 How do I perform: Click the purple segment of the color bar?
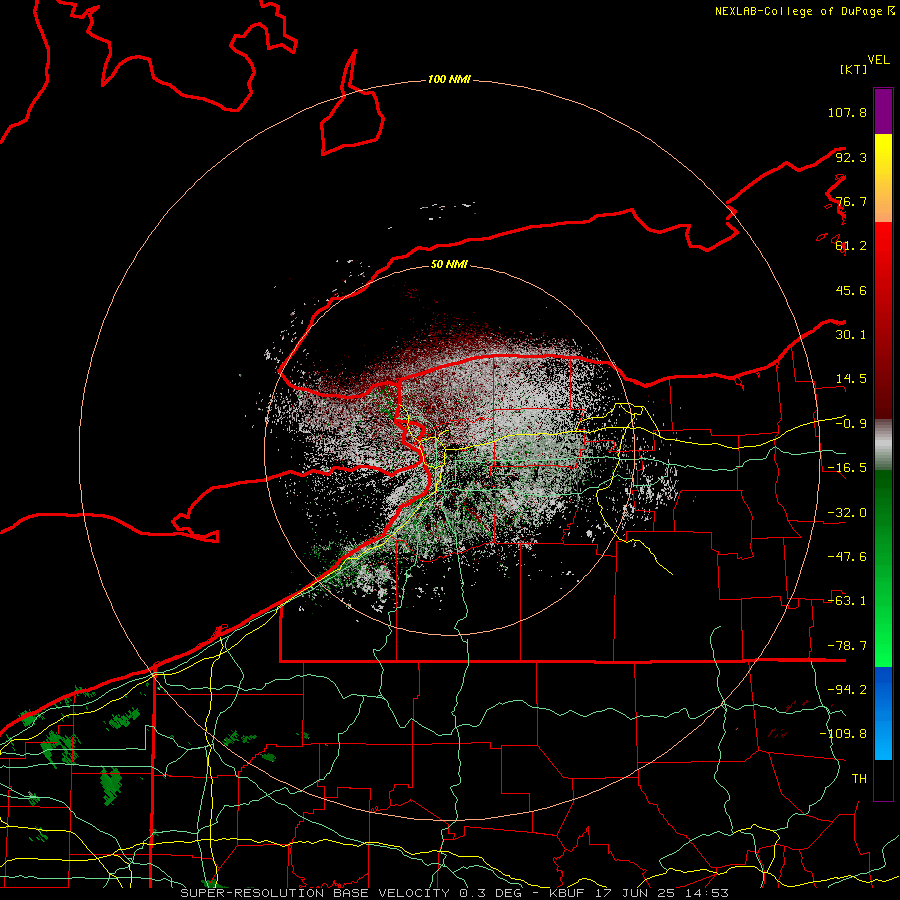point(883,111)
